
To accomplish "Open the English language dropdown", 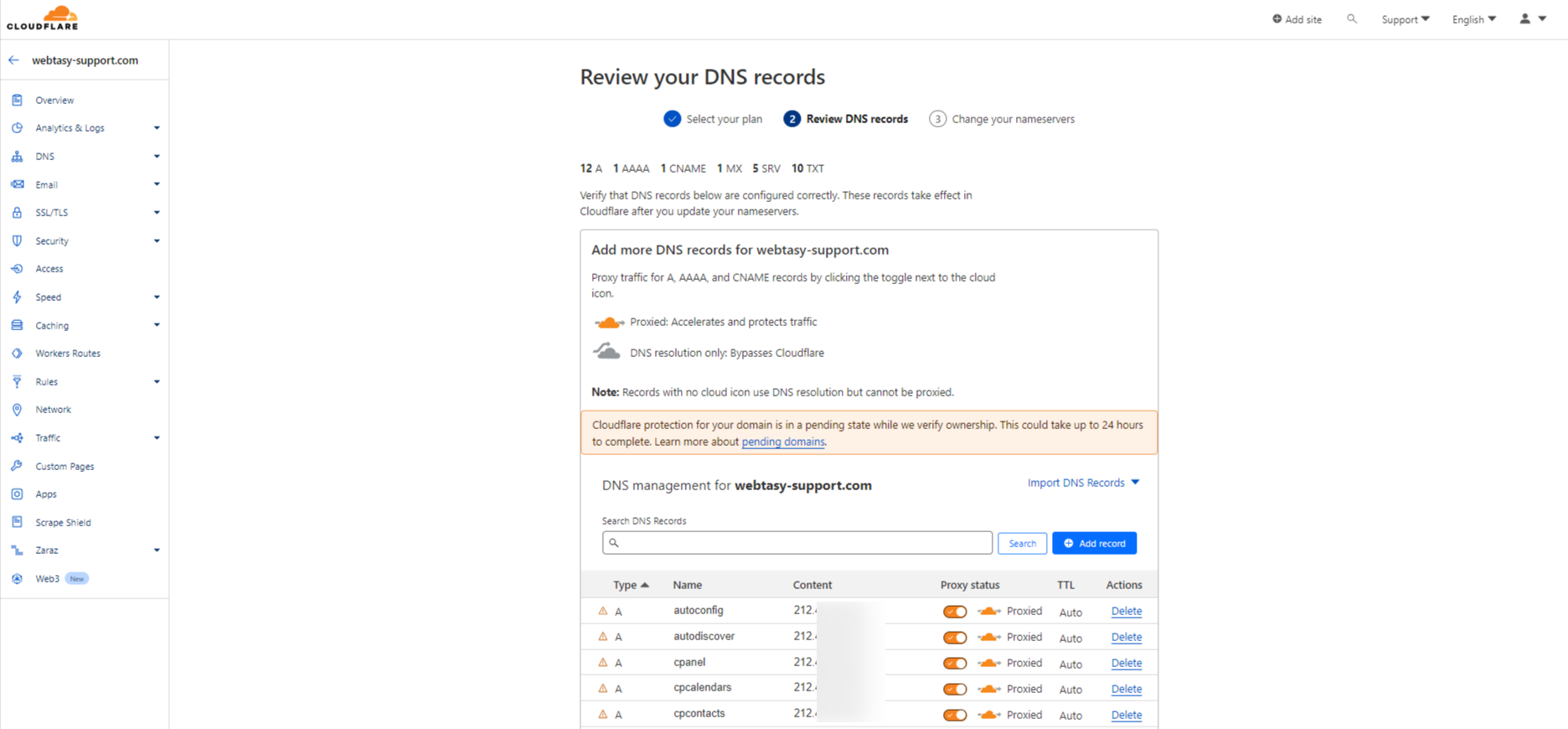I will (x=1474, y=19).
